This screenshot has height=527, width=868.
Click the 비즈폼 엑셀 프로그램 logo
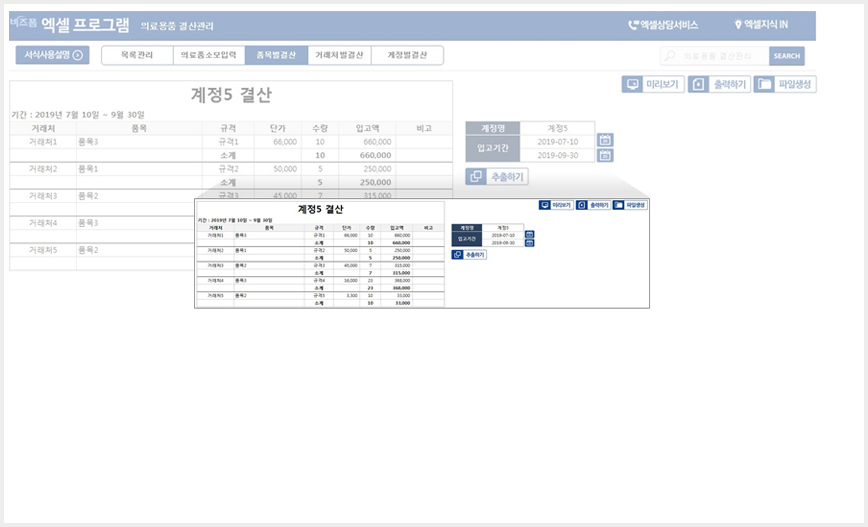[70, 24]
